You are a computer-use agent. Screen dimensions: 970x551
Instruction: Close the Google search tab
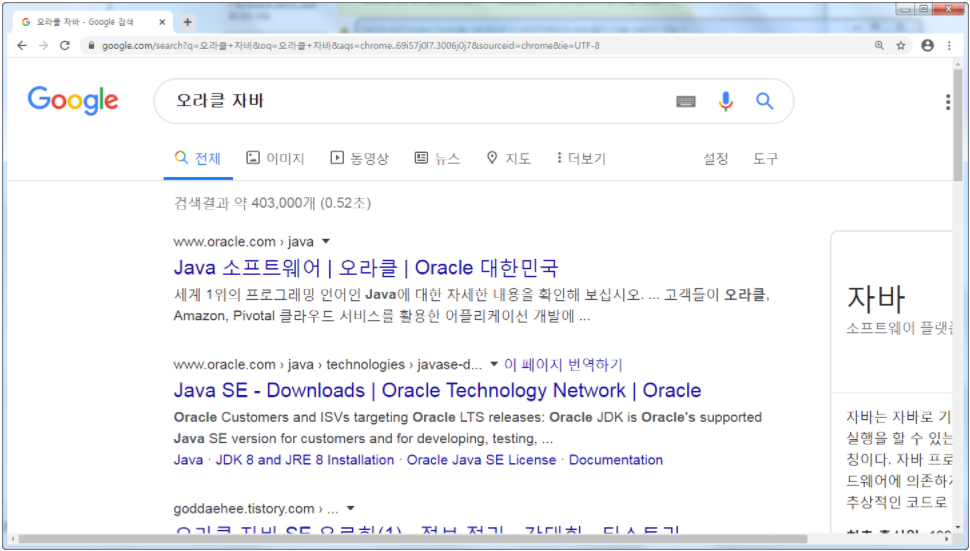click(x=162, y=22)
